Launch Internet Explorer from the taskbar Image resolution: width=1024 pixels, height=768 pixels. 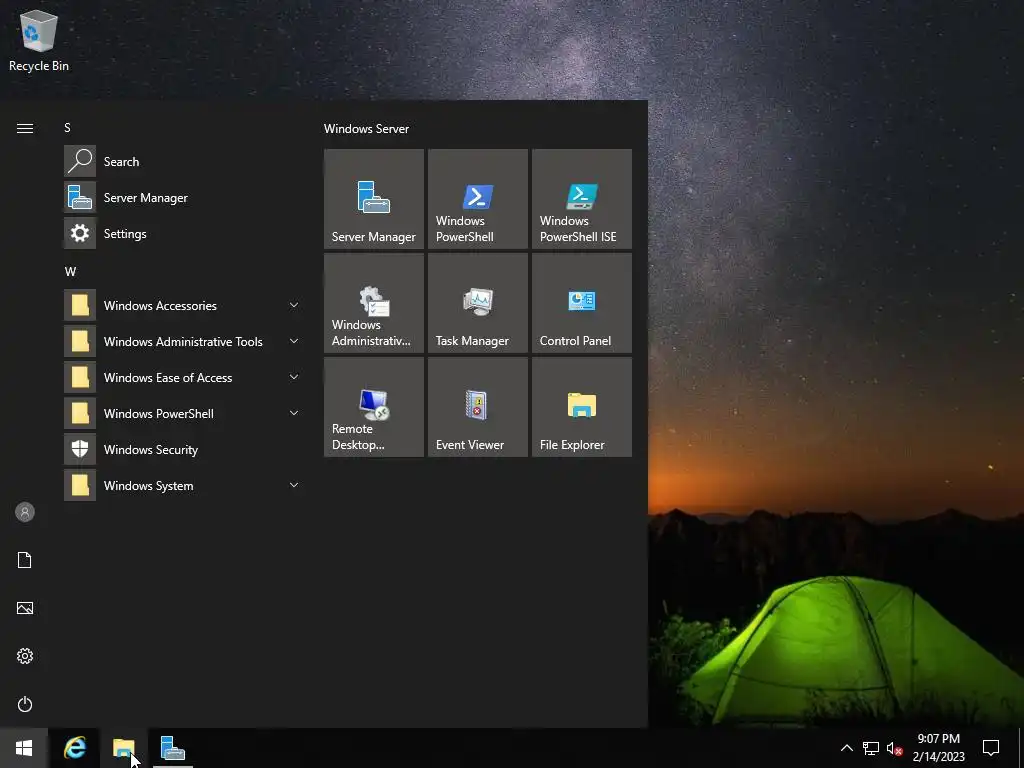74,748
